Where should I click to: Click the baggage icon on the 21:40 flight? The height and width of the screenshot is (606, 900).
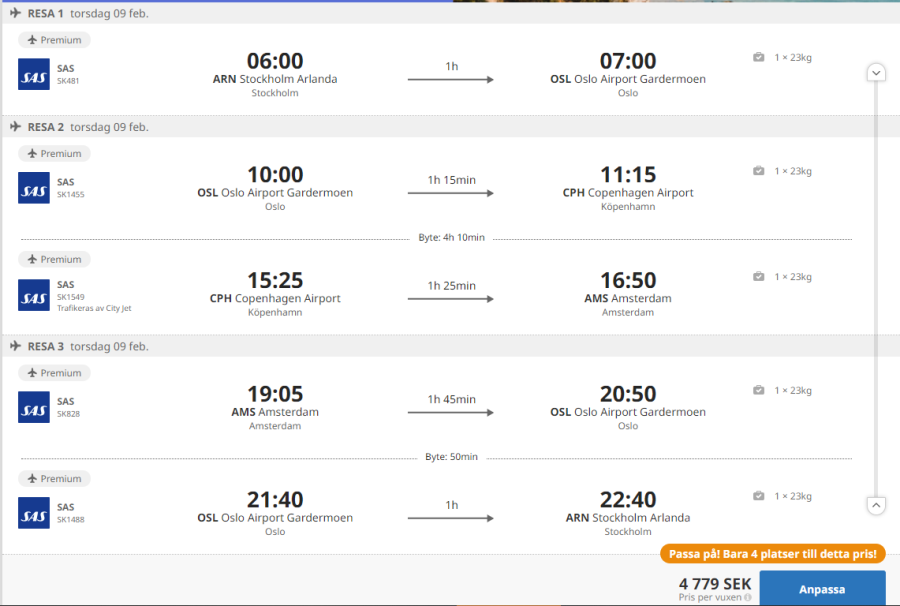[x=759, y=496]
